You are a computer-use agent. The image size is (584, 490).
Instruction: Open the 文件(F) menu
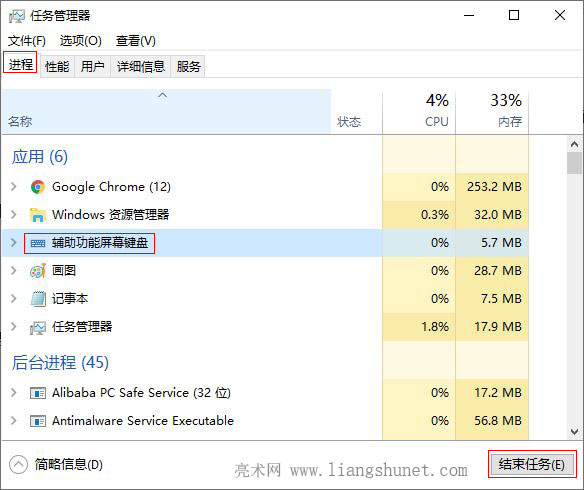pyautogui.click(x=27, y=41)
